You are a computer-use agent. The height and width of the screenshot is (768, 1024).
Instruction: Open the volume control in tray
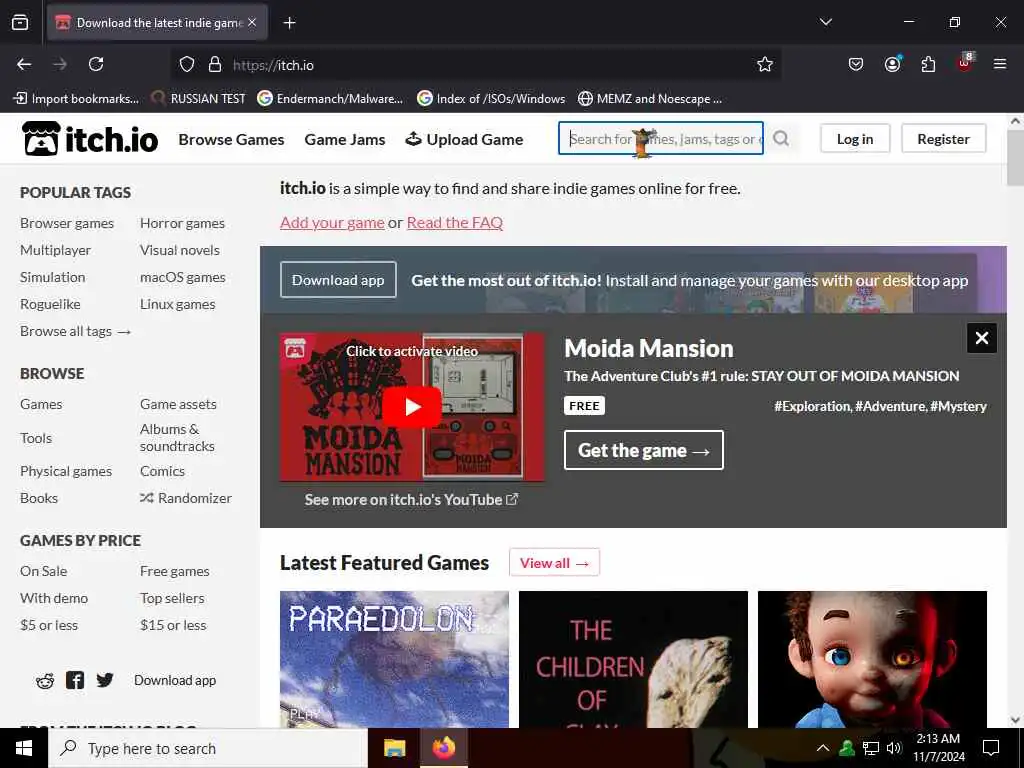pyautogui.click(x=894, y=748)
